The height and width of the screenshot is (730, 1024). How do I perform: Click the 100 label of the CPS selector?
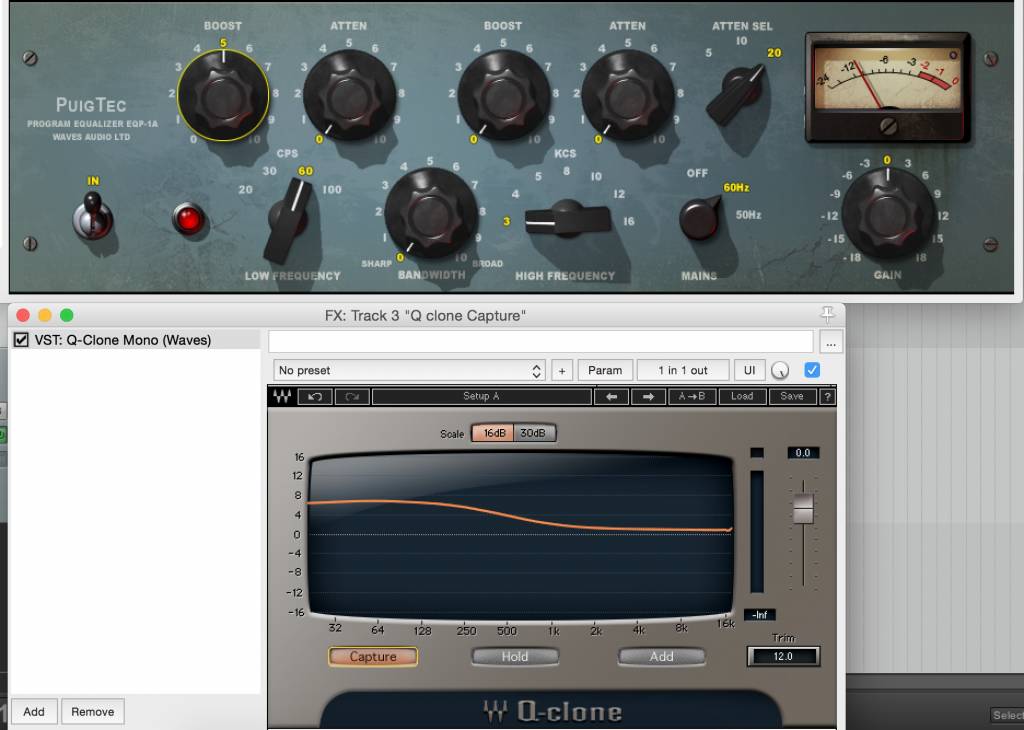pos(332,189)
